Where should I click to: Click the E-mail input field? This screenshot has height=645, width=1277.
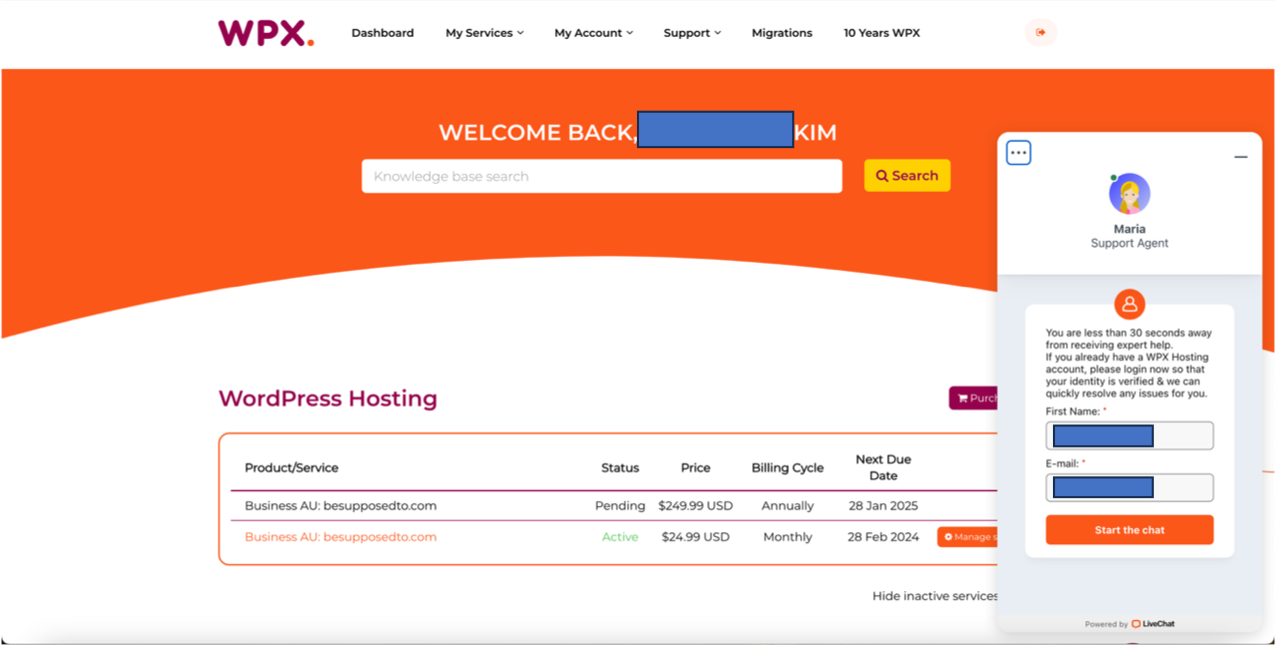1130,488
